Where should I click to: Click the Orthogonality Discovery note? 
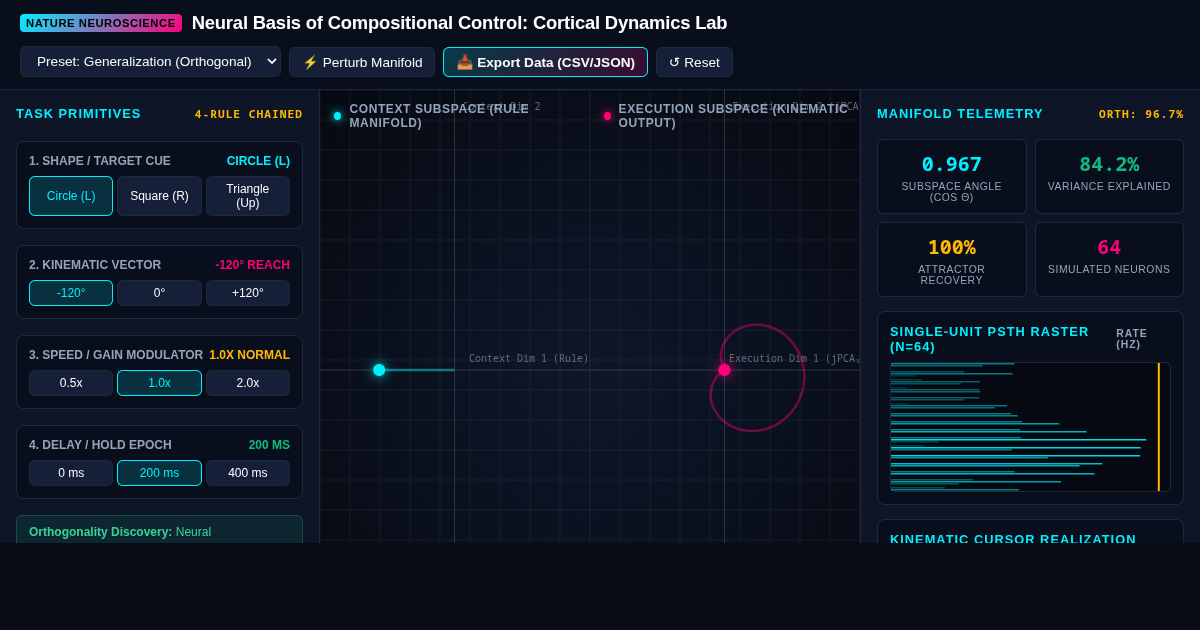[159, 530]
